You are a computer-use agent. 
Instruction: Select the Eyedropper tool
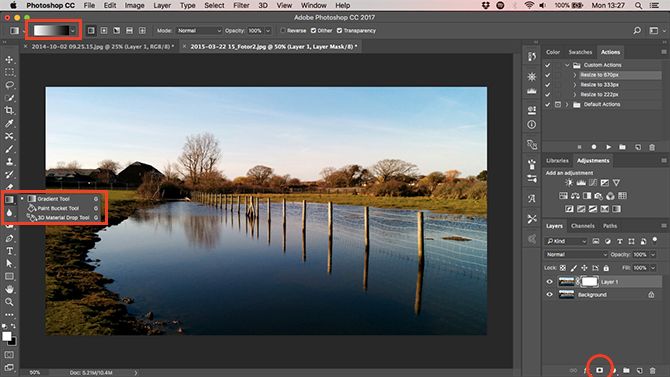tap(9, 123)
